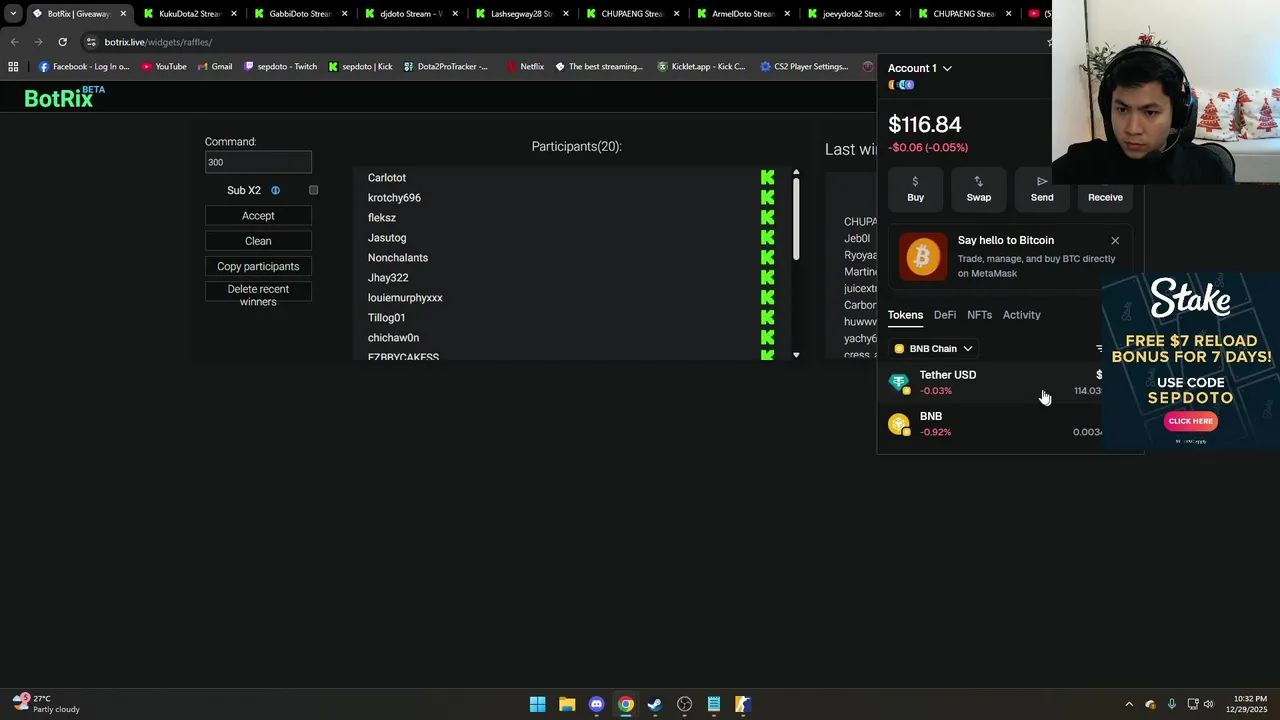Click the MetaMask Receive button

tap(1105, 188)
